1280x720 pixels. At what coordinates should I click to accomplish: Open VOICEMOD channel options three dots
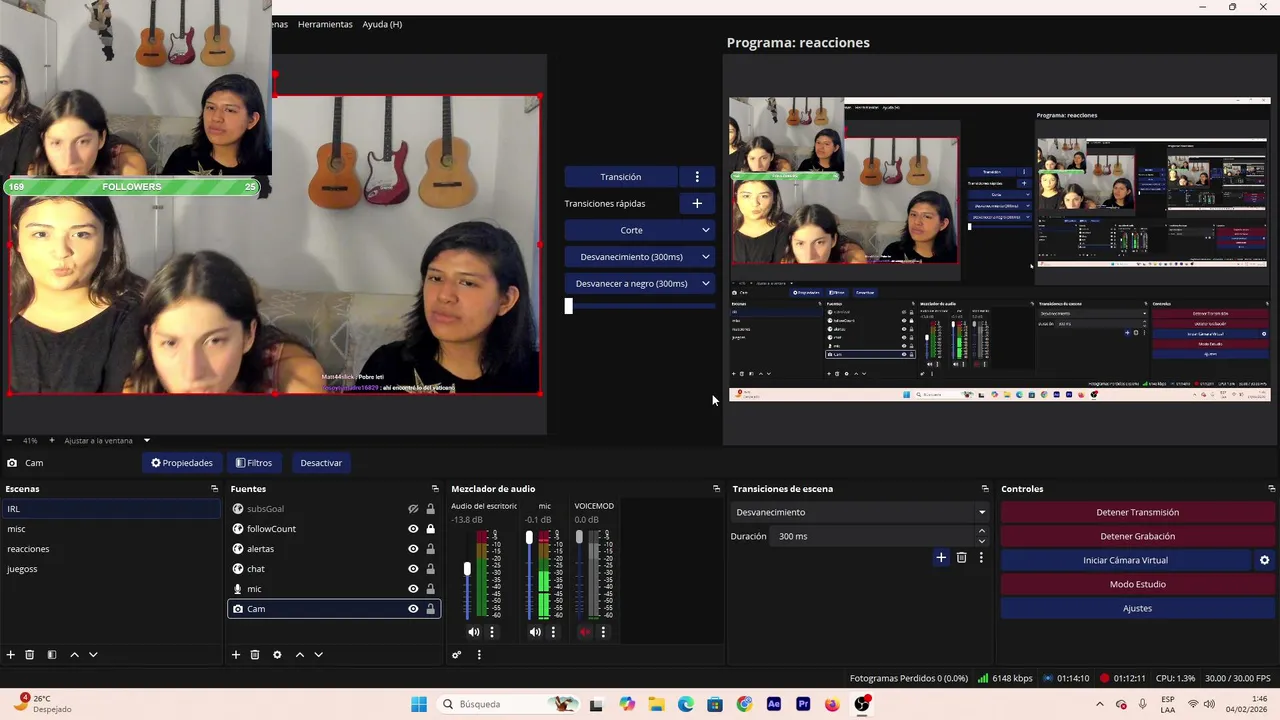[603, 632]
